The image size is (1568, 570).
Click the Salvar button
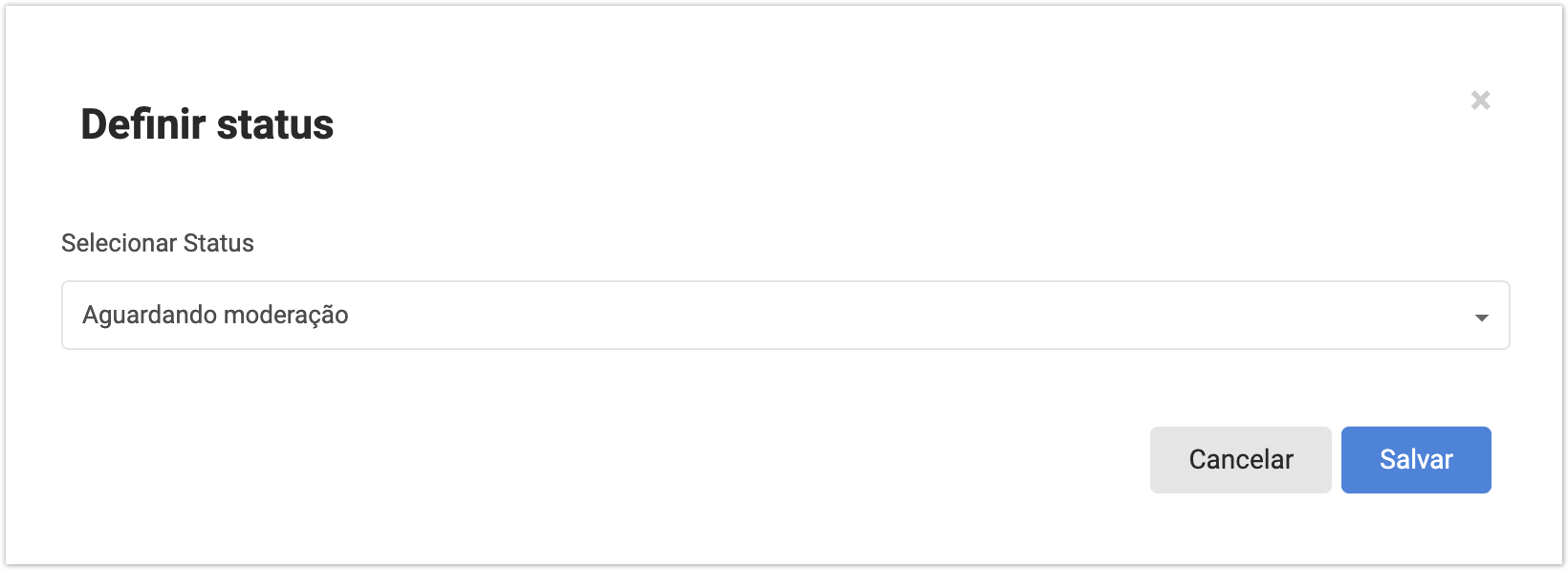click(x=1415, y=460)
